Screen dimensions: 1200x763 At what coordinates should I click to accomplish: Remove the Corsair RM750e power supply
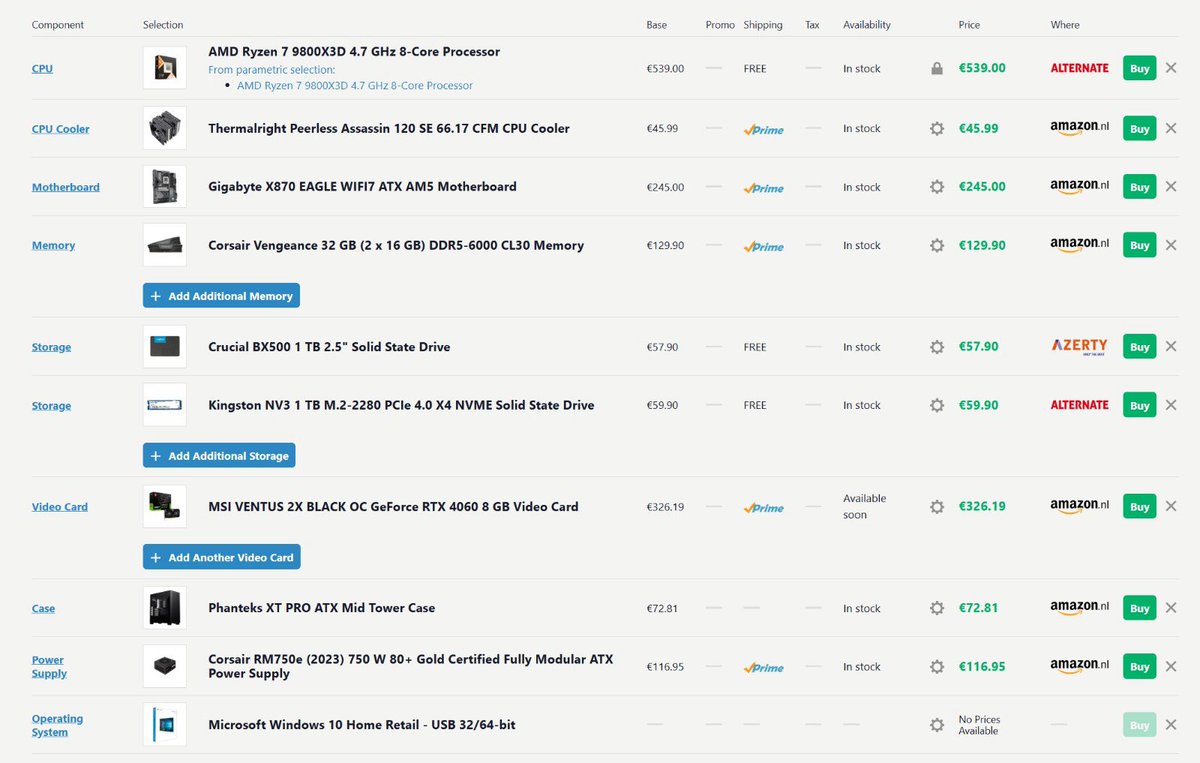pyautogui.click(x=1171, y=666)
